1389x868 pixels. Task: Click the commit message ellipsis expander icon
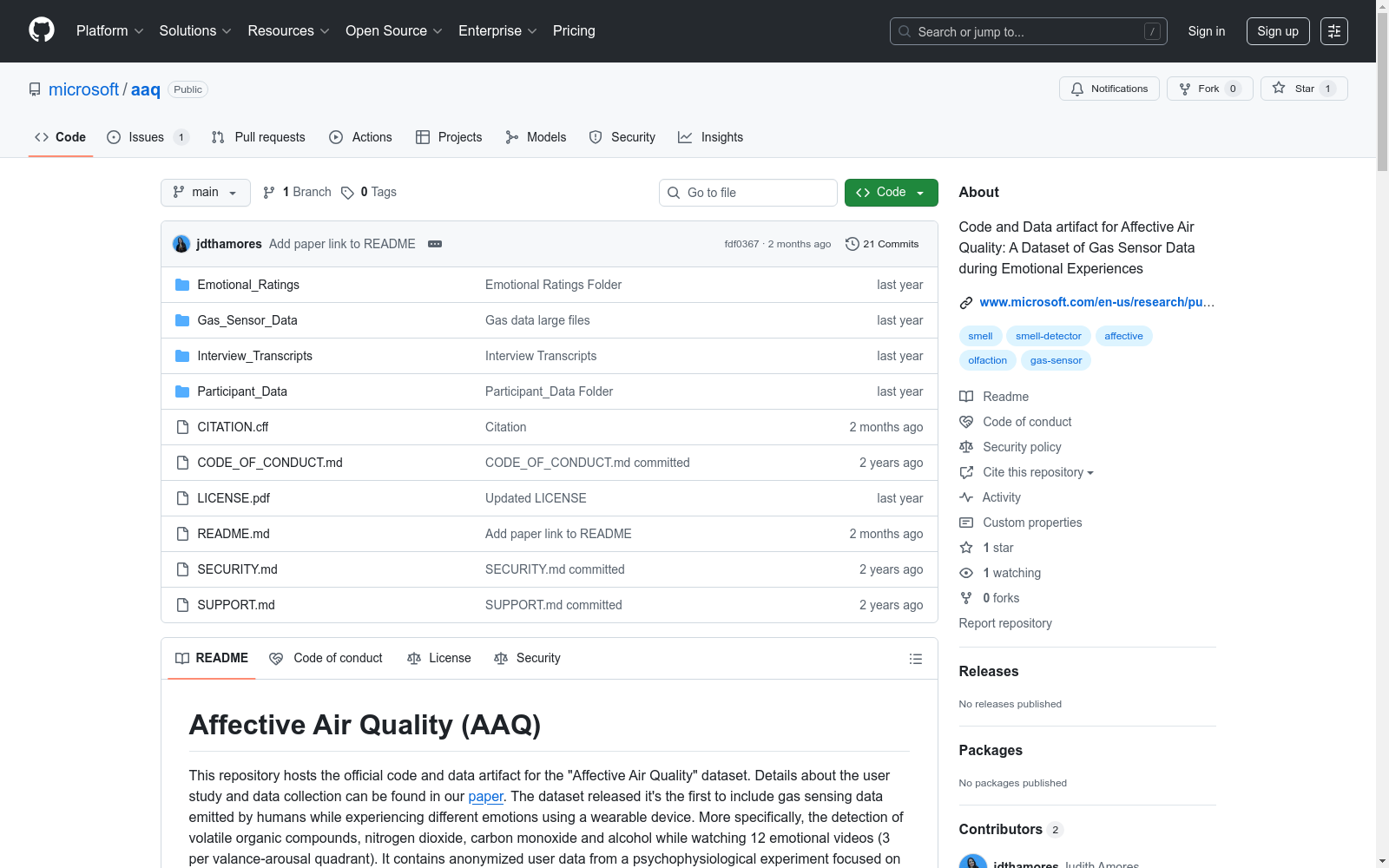point(435,244)
